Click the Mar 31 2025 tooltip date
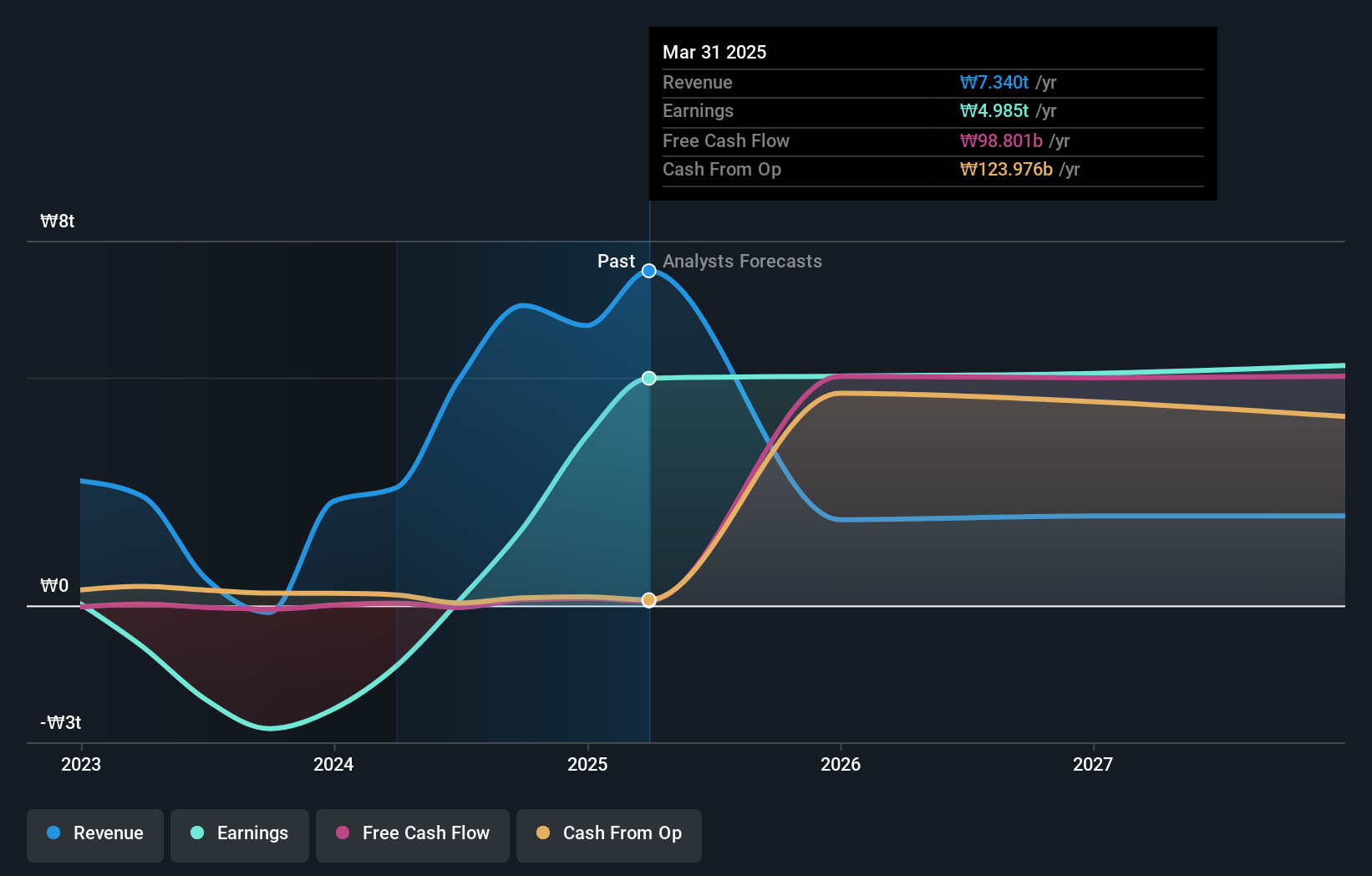Image resolution: width=1372 pixels, height=876 pixels. 714,53
